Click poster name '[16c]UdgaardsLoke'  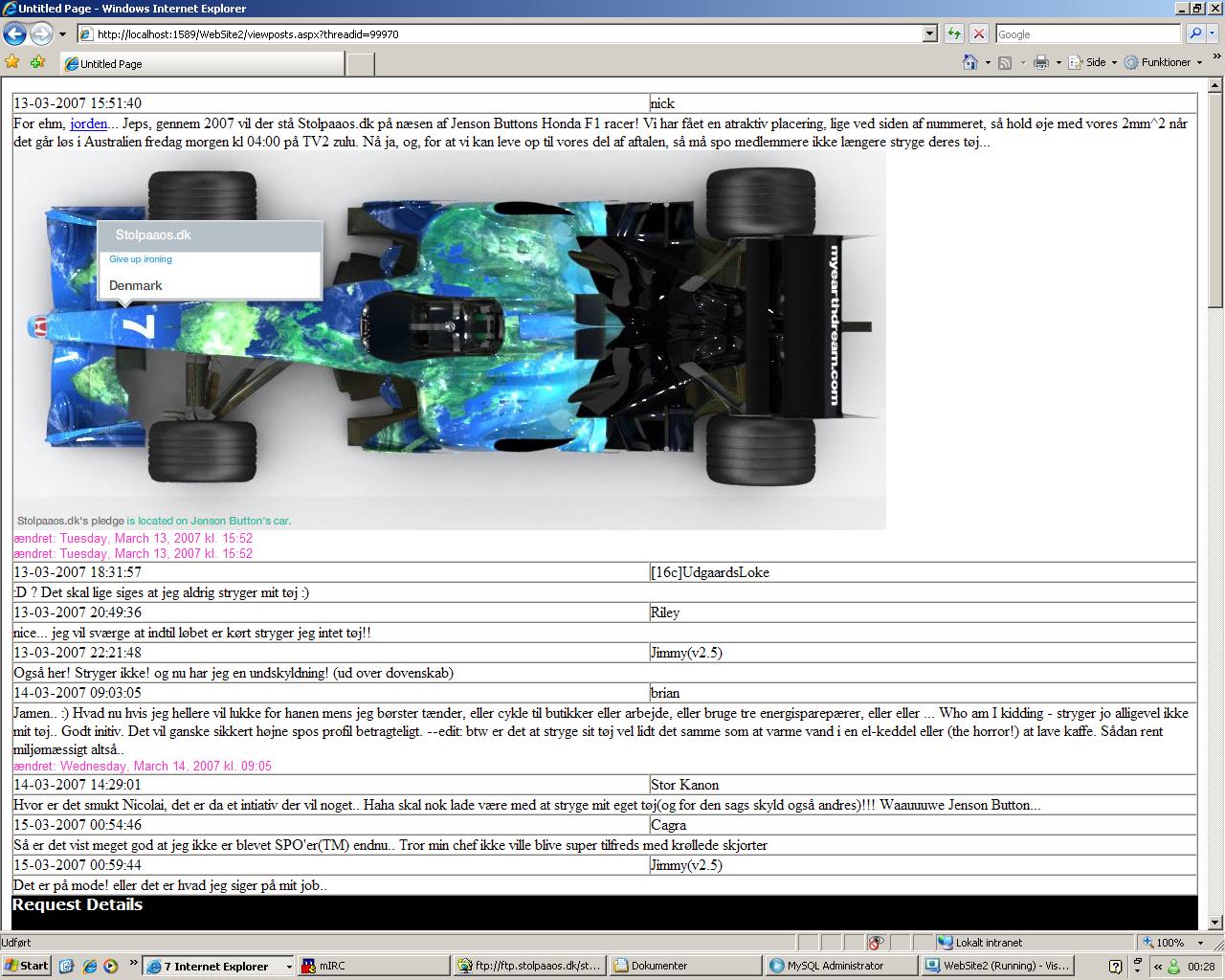[710, 572]
